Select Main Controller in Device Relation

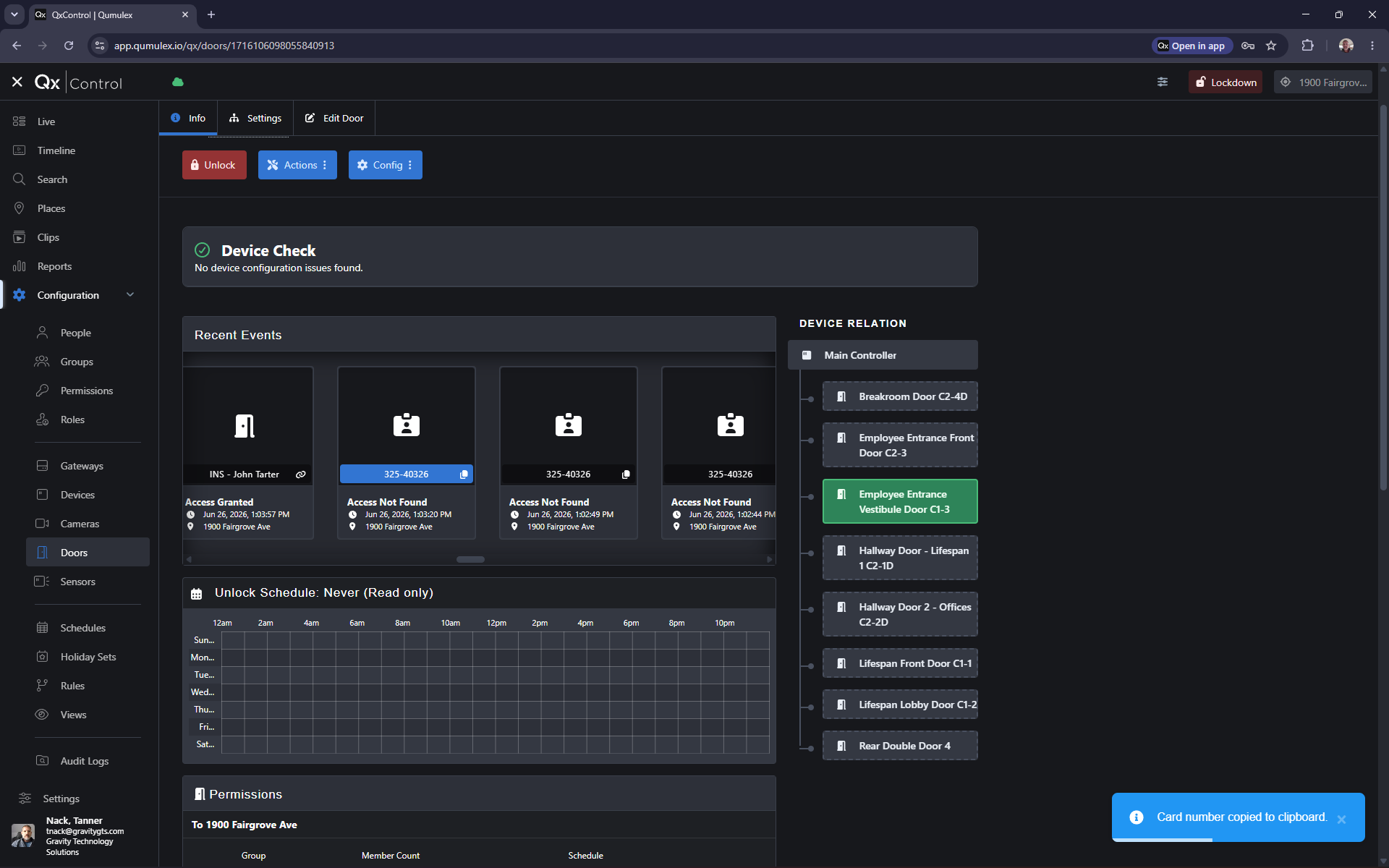[883, 355]
